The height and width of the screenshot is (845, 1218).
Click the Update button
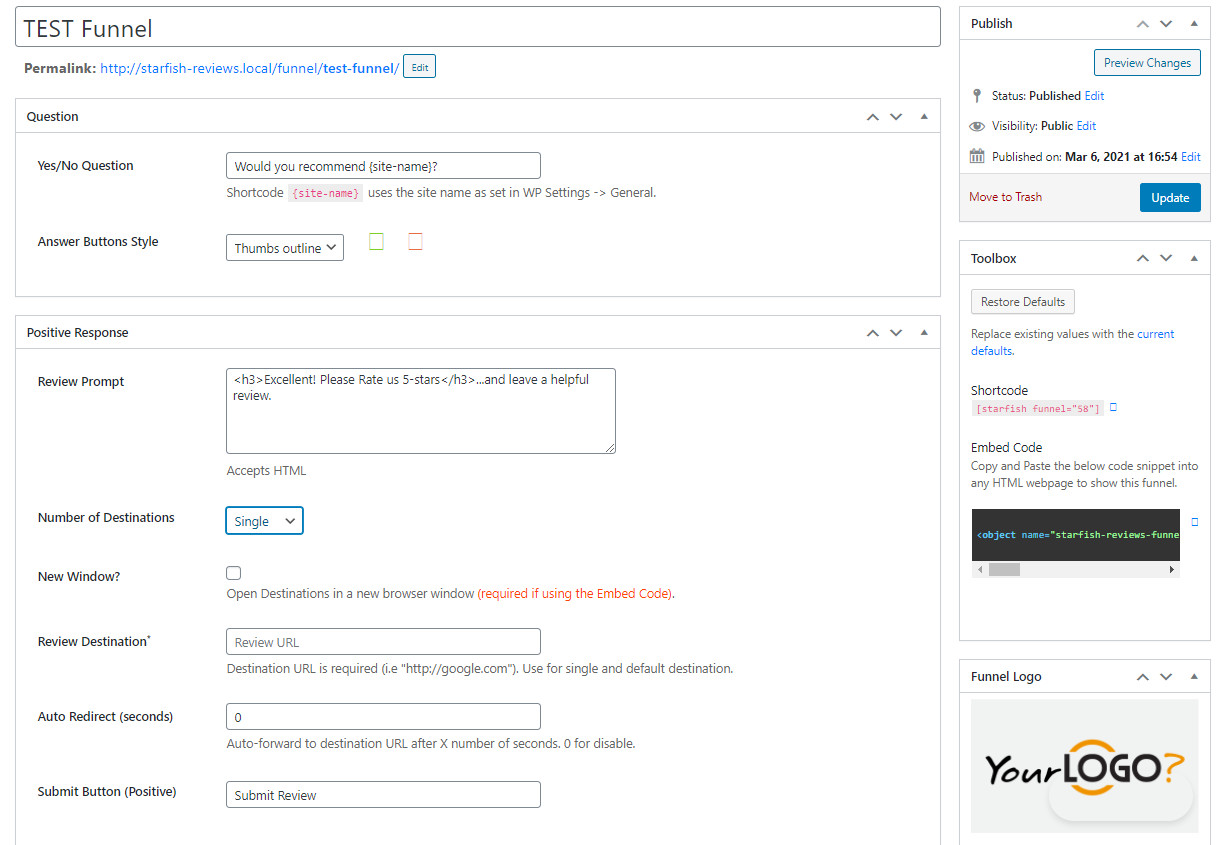(1169, 197)
